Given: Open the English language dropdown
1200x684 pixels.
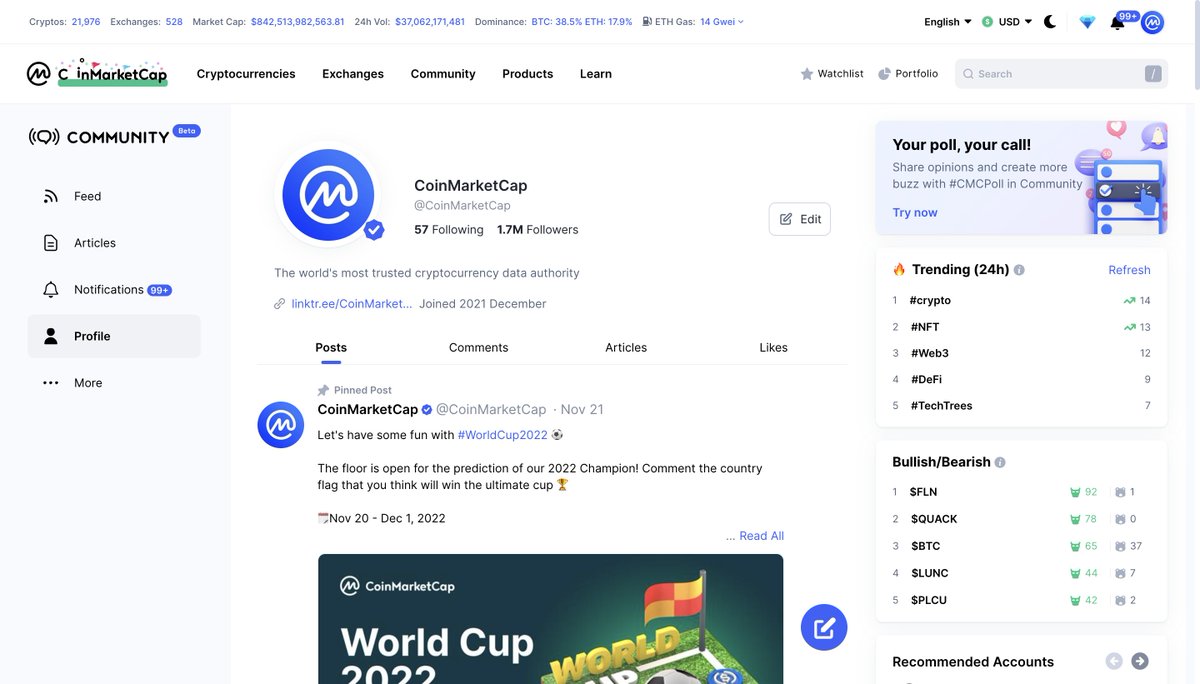Looking at the screenshot, I should [x=948, y=22].
